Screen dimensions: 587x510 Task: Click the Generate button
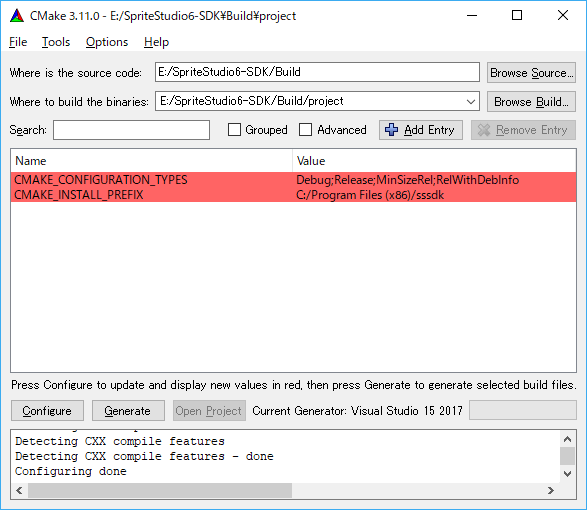click(x=128, y=411)
